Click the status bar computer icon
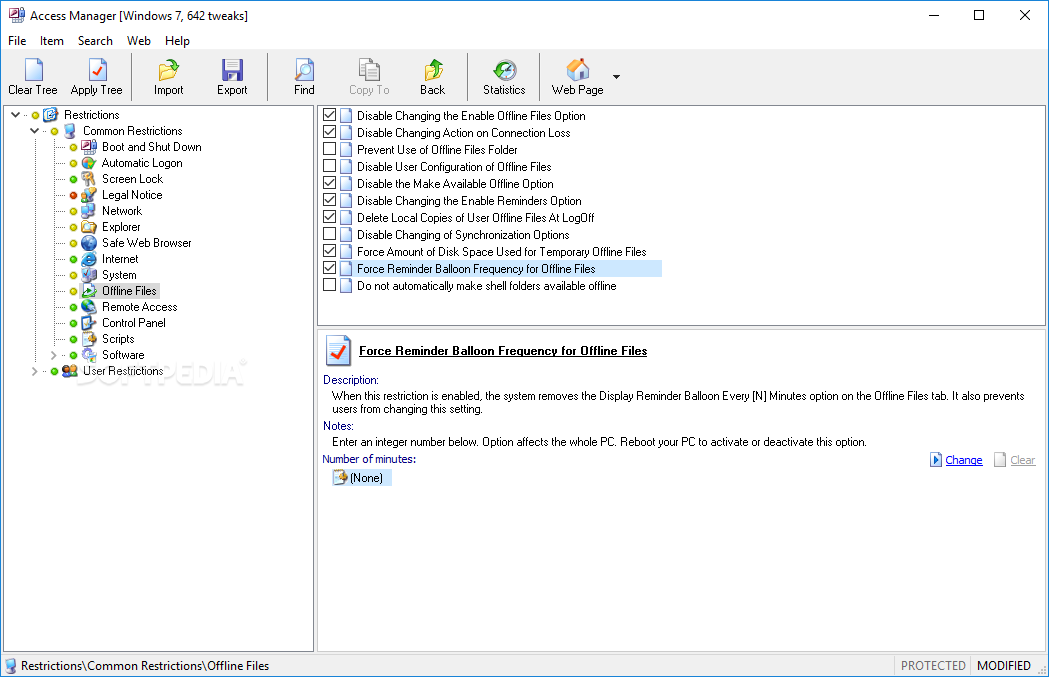The width and height of the screenshot is (1049, 677). 11,666
